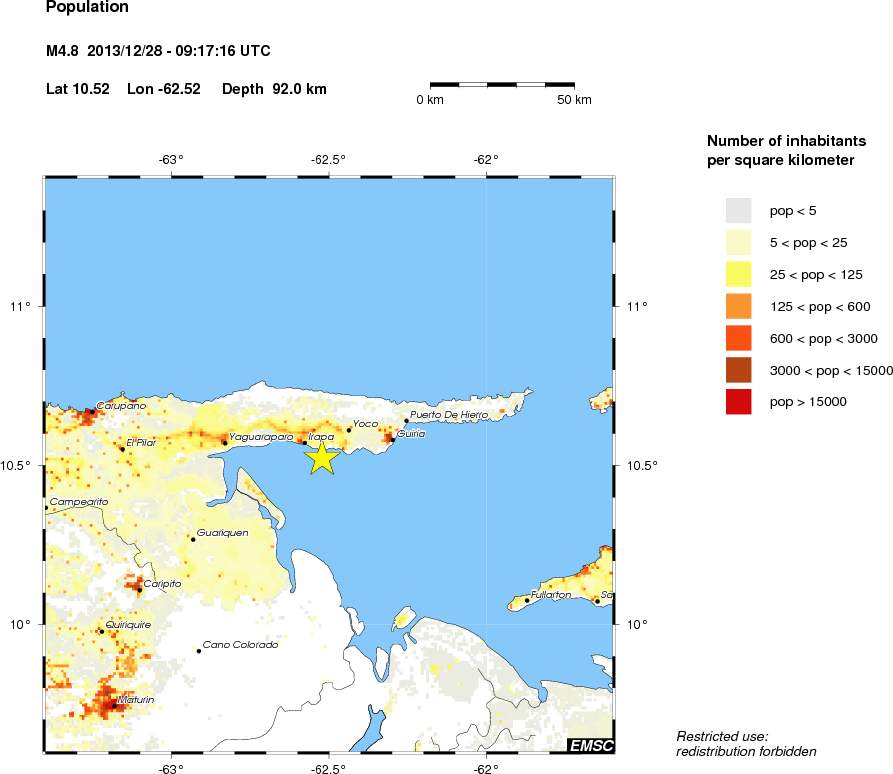Select the '25 < pop < 125' yellow swatch
The image size is (893, 774).
738,274
